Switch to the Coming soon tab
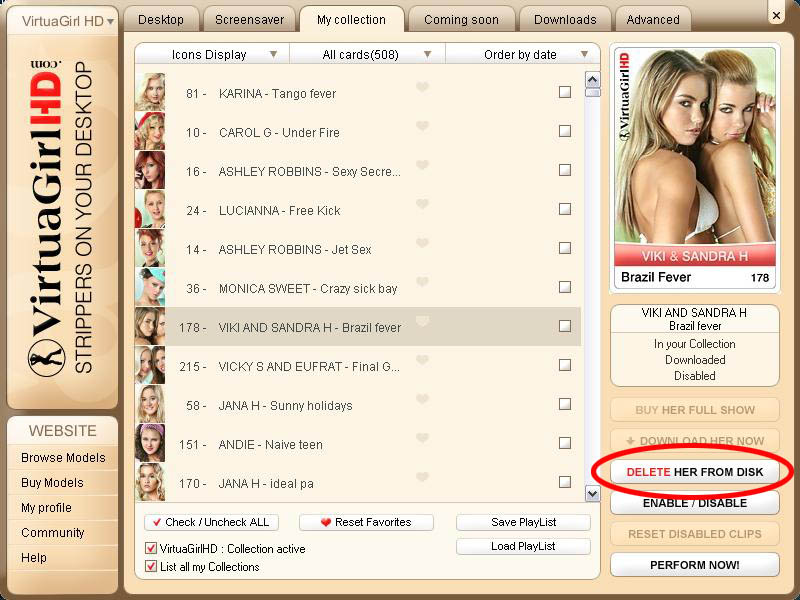The width and height of the screenshot is (800, 600). (460, 19)
